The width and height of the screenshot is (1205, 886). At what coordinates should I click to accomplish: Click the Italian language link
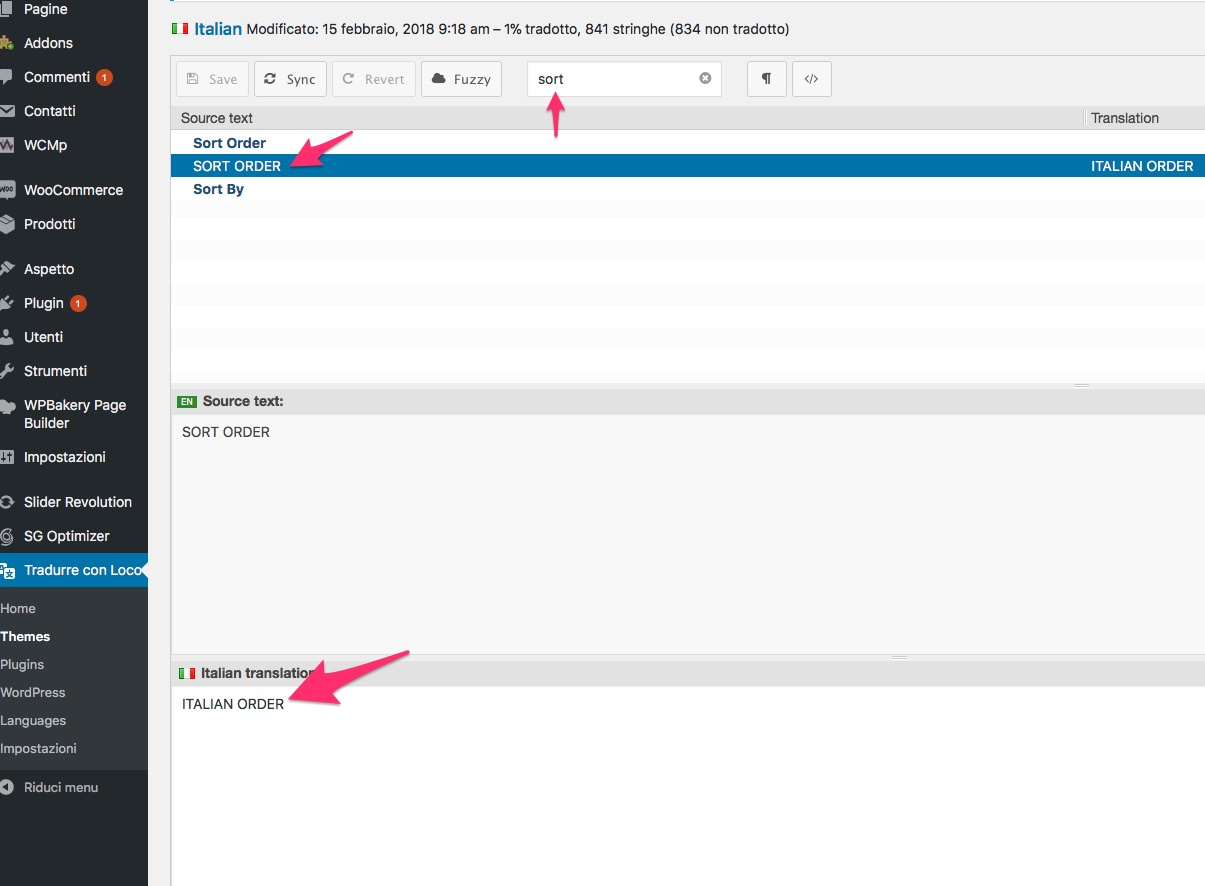218,29
